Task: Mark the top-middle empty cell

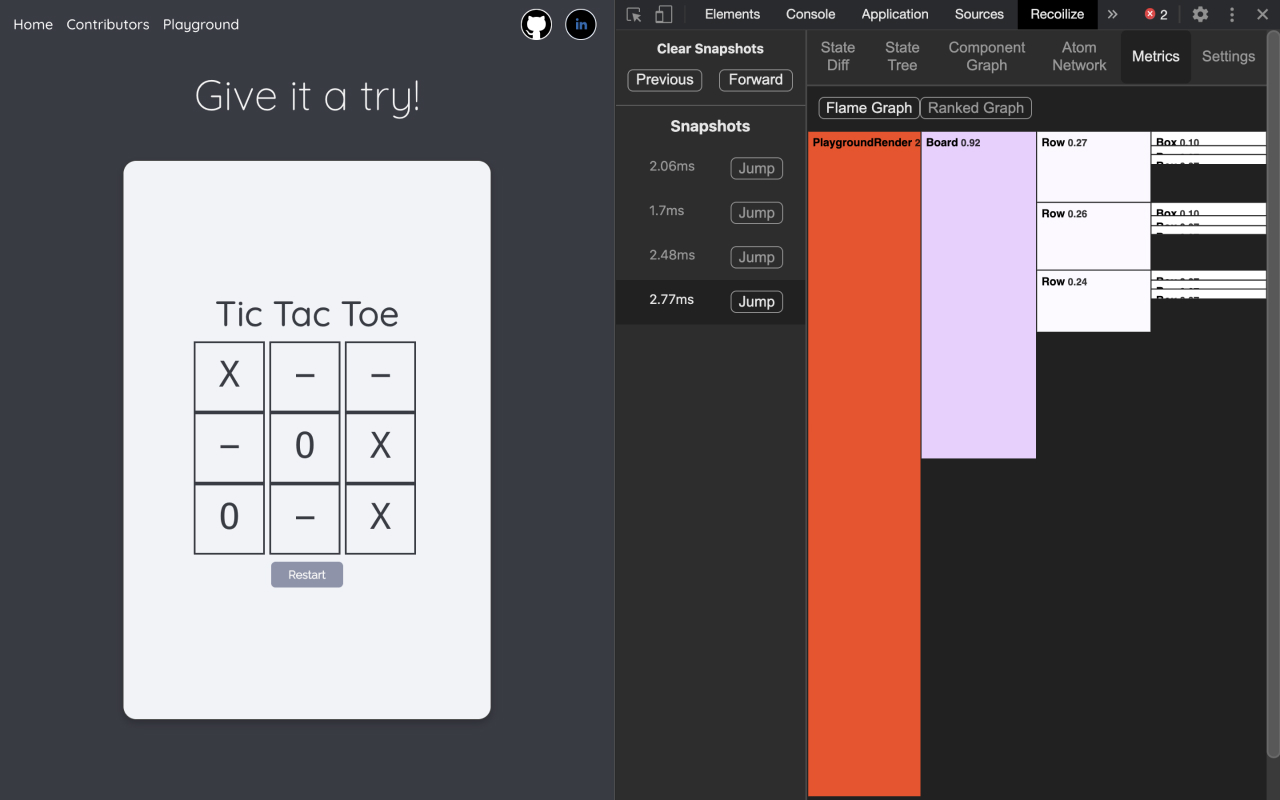Action: click(305, 376)
